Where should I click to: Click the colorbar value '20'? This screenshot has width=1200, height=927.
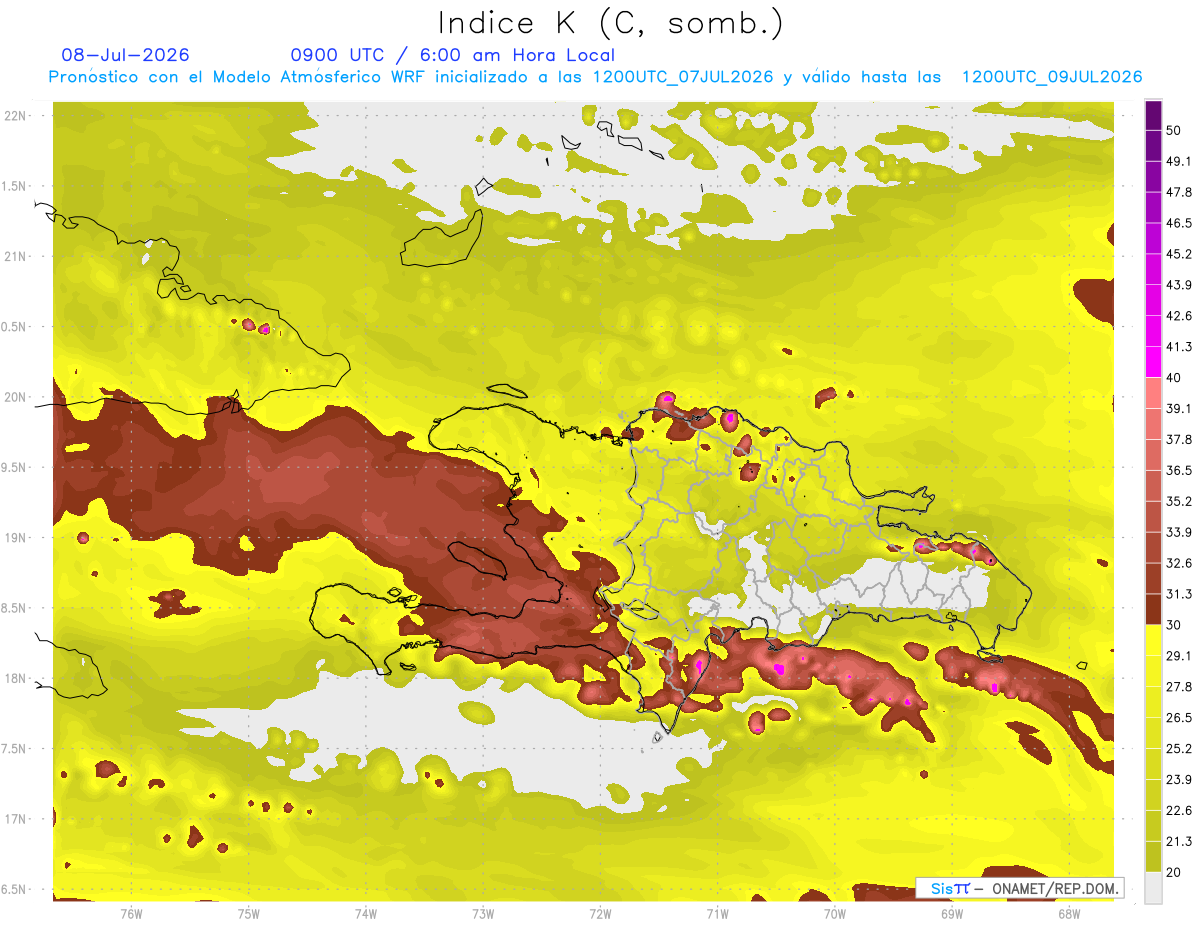click(1173, 873)
